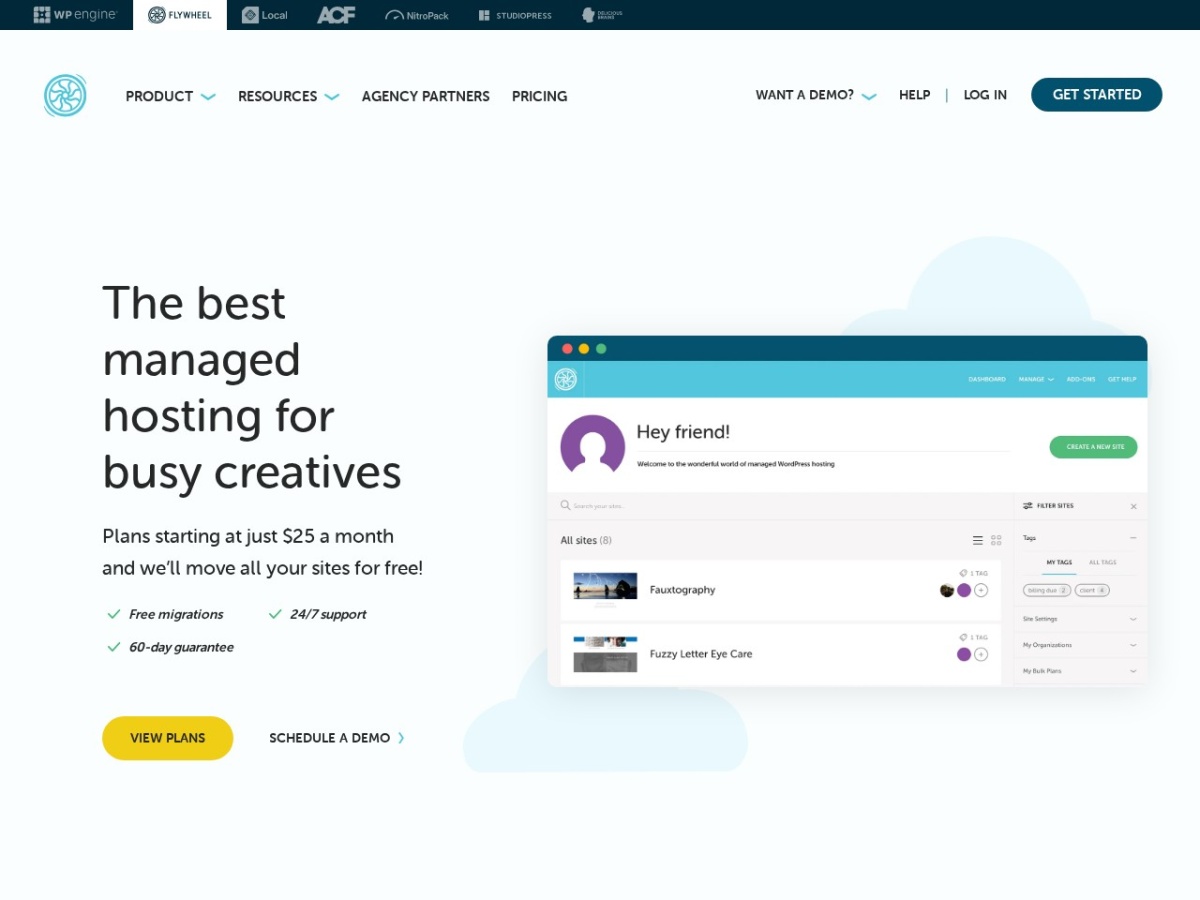Click the 1 TAG label on Fuzzy Letter
This screenshot has width=1200, height=900.
[x=974, y=637]
